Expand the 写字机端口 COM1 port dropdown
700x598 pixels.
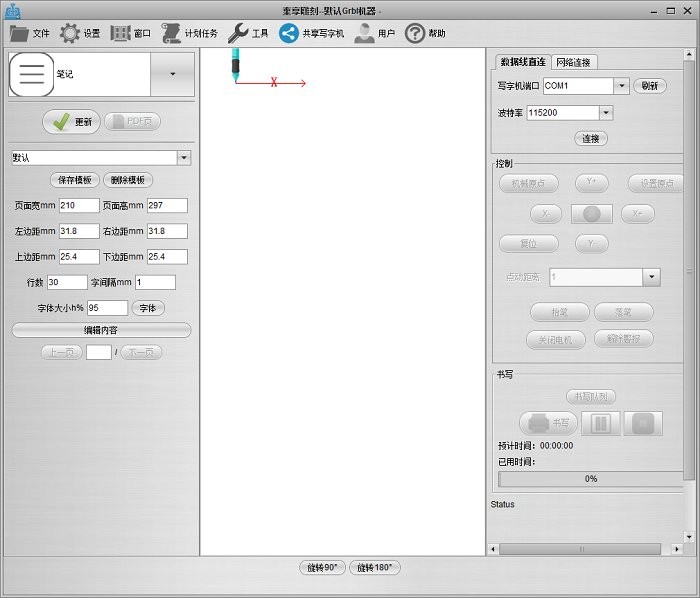(621, 86)
